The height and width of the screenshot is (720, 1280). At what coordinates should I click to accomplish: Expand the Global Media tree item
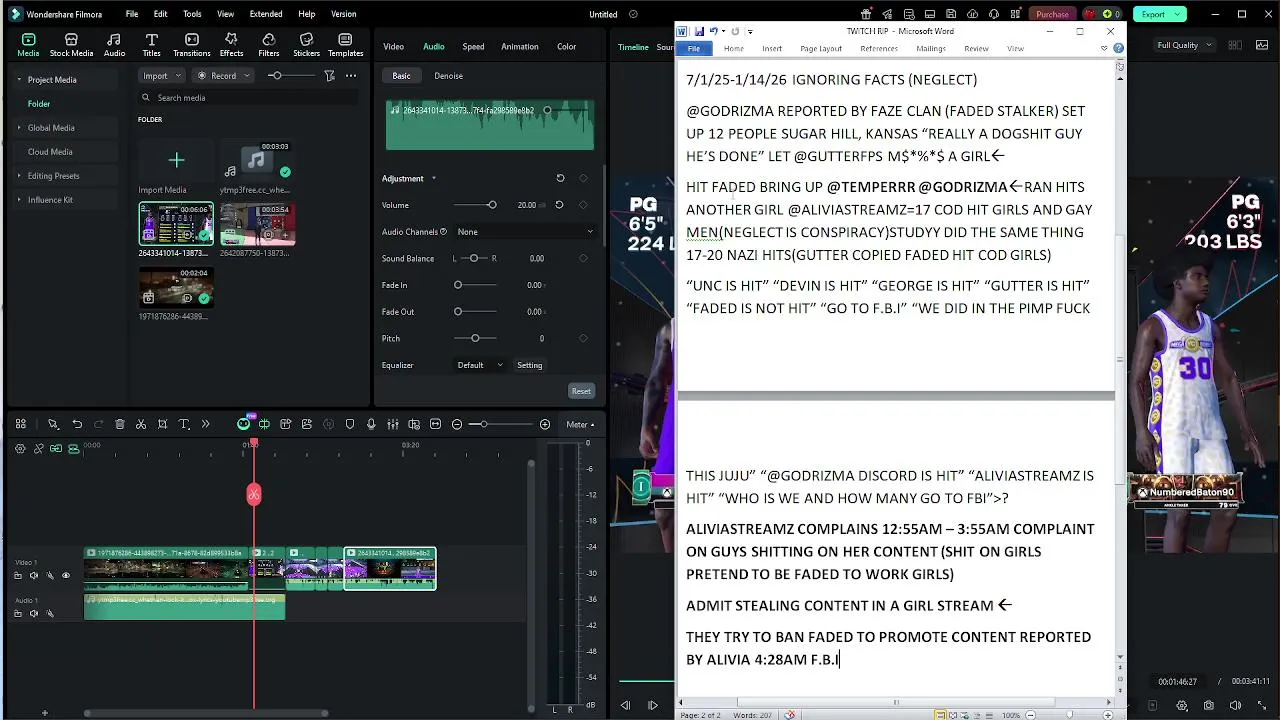click(x=19, y=128)
